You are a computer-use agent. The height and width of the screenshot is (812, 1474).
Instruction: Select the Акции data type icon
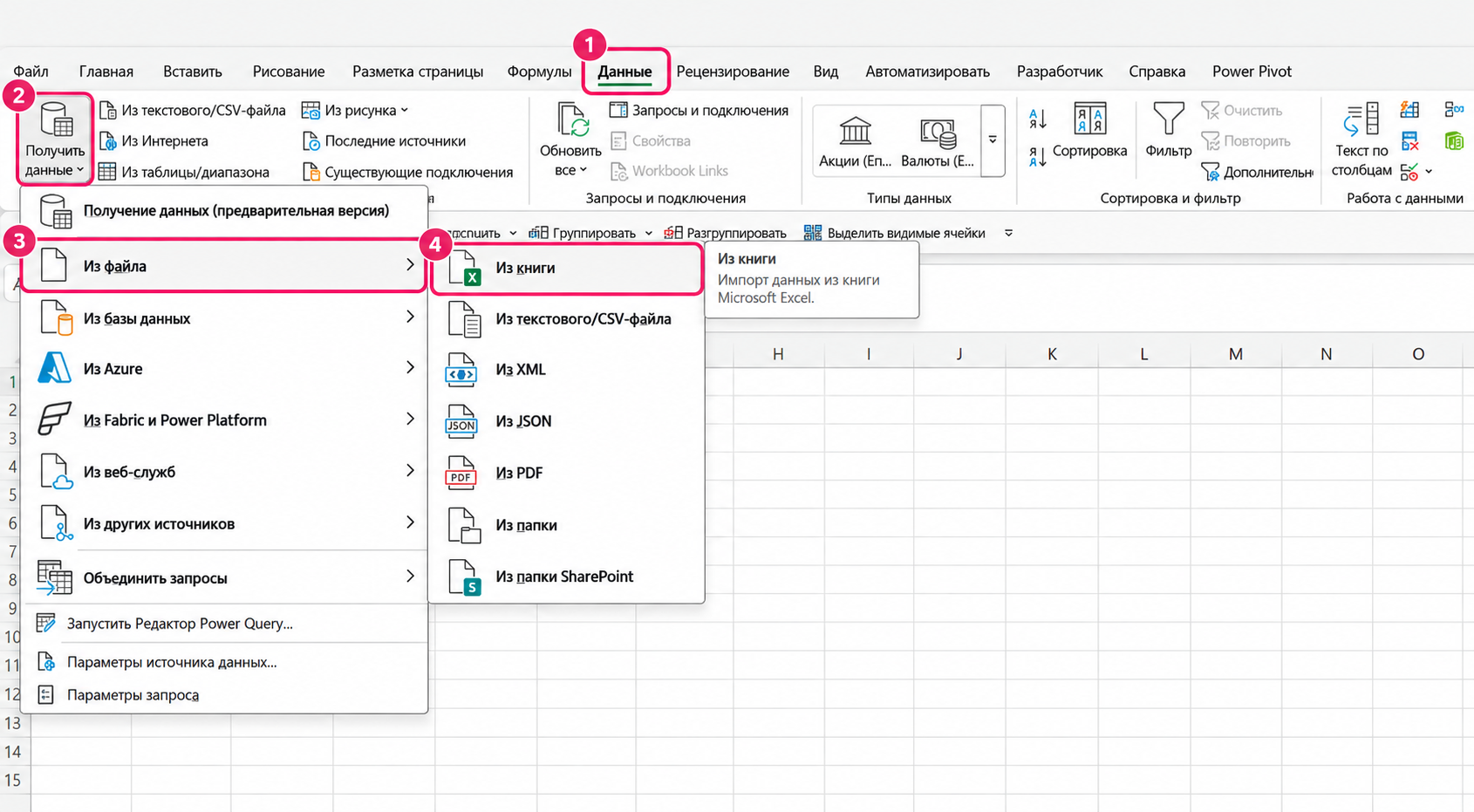tap(855, 132)
